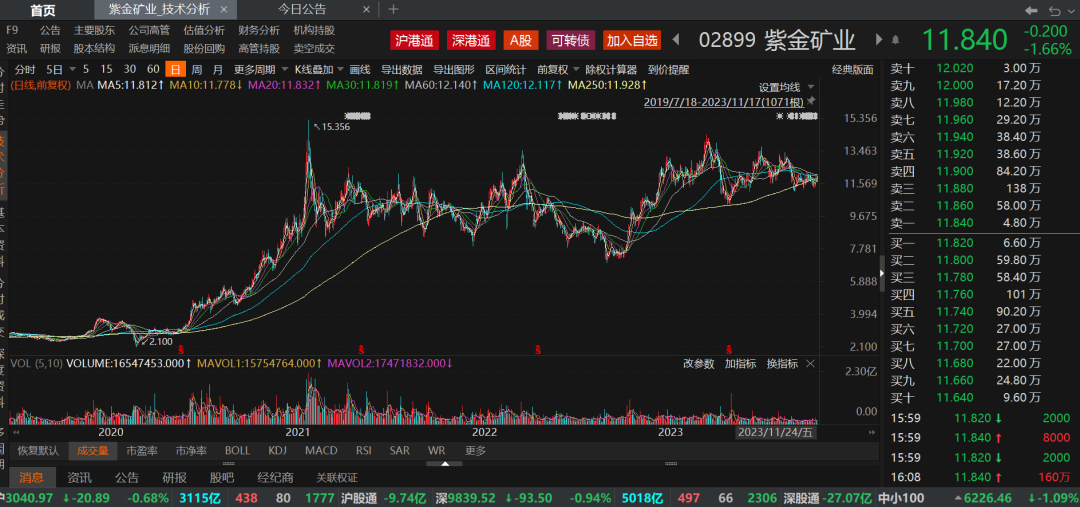Click the date range 2019/7/18-2023/11/17 link
Image resolution: width=1080 pixels, height=507 pixels.
point(724,102)
